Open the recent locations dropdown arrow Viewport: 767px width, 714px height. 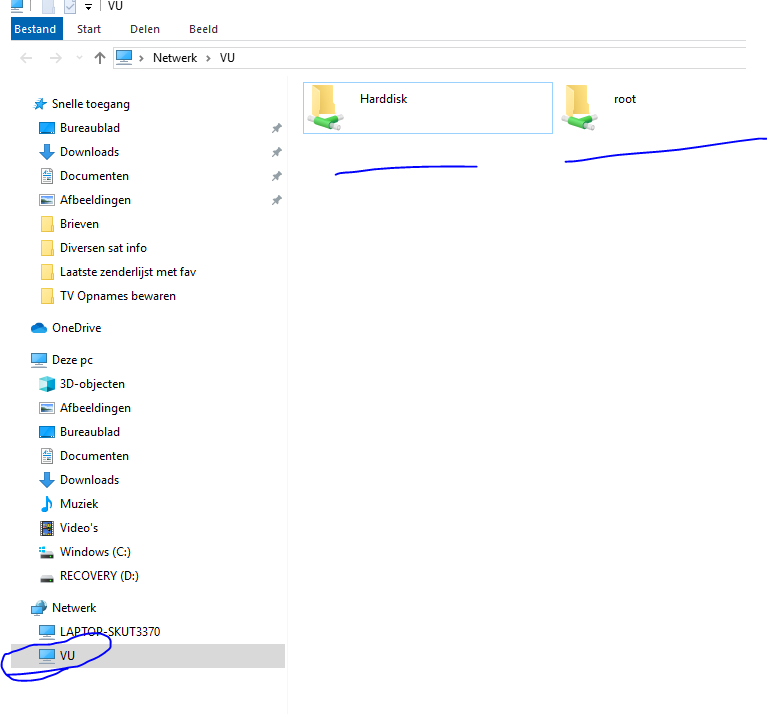(80, 58)
